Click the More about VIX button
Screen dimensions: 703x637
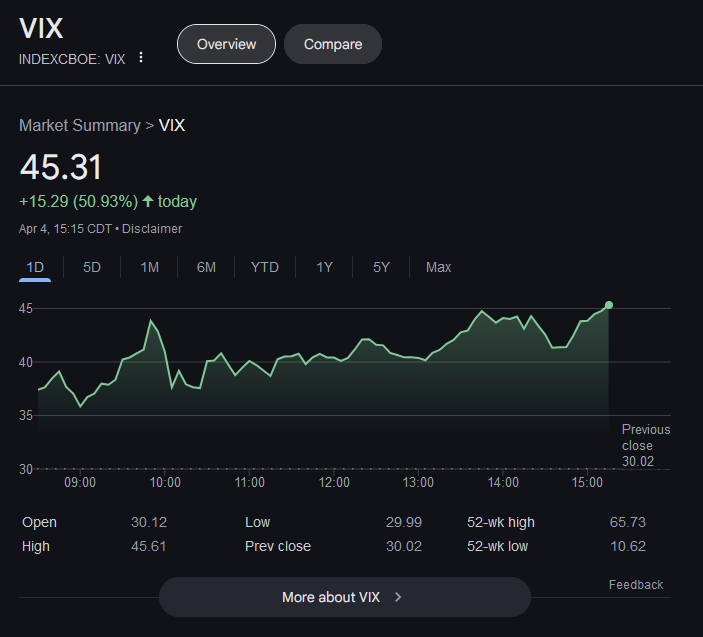pyautogui.click(x=345, y=597)
